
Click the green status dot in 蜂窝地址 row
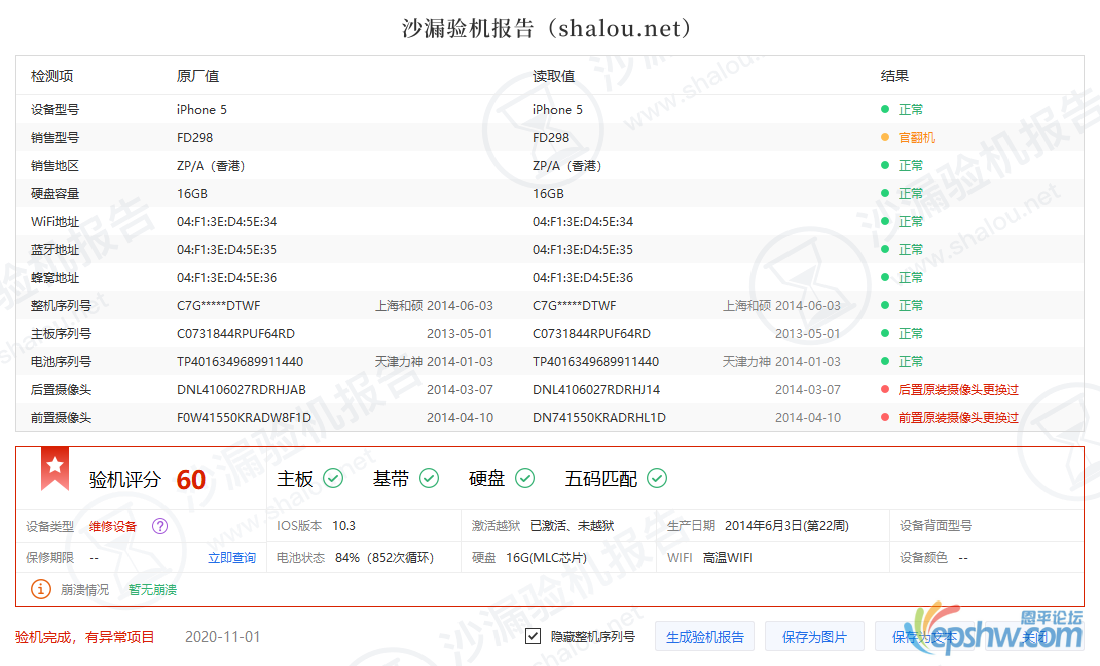pos(885,278)
